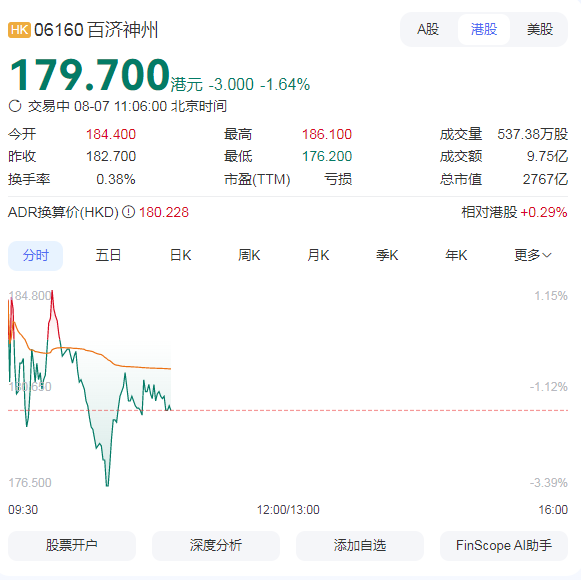Select the 月K chart tab
Image resolution: width=581 pixels, height=580 pixels.
click(318, 255)
